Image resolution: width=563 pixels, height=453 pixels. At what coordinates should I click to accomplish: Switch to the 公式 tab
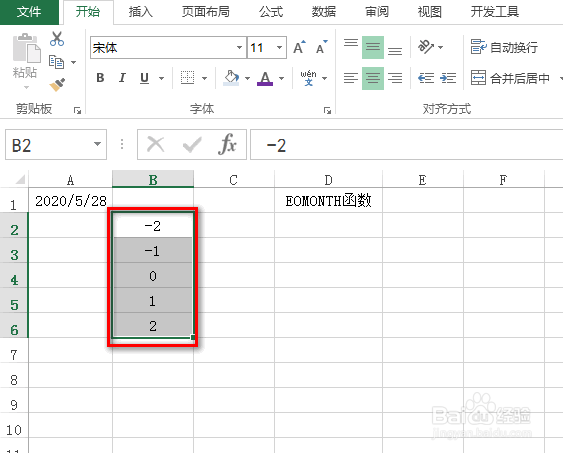click(x=271, y=12)
